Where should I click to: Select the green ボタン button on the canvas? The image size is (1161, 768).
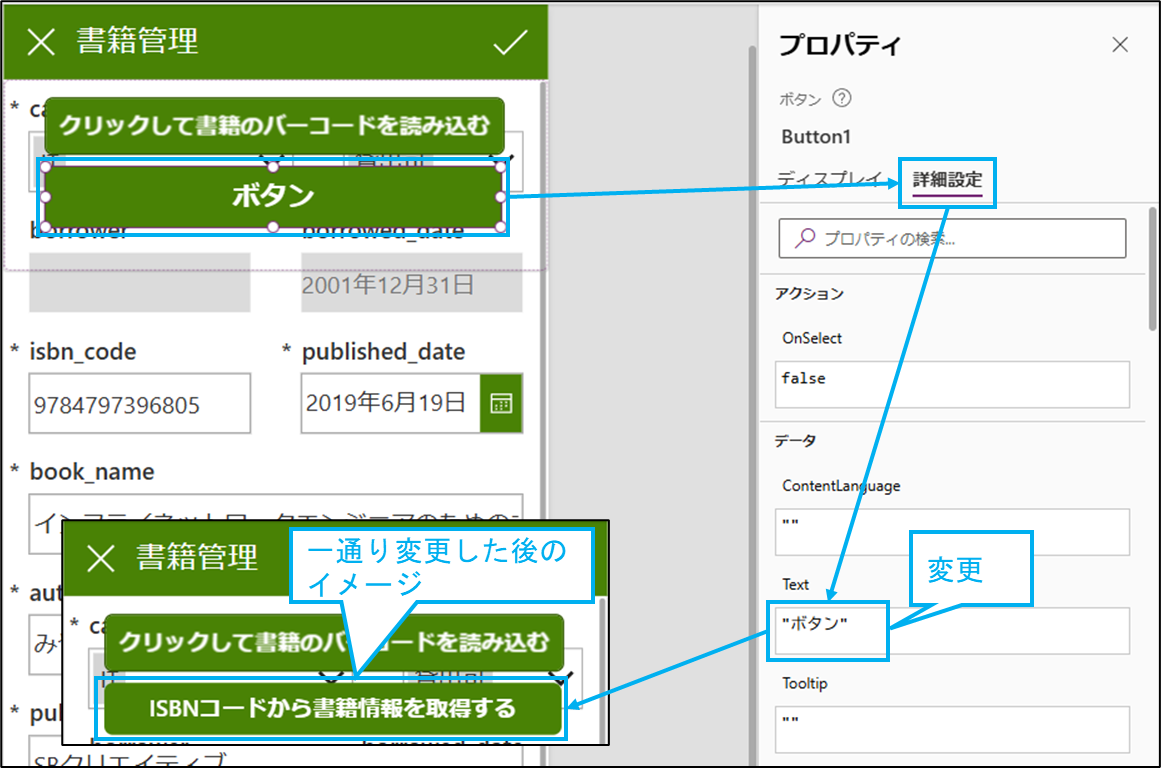[x=273, y=196]
